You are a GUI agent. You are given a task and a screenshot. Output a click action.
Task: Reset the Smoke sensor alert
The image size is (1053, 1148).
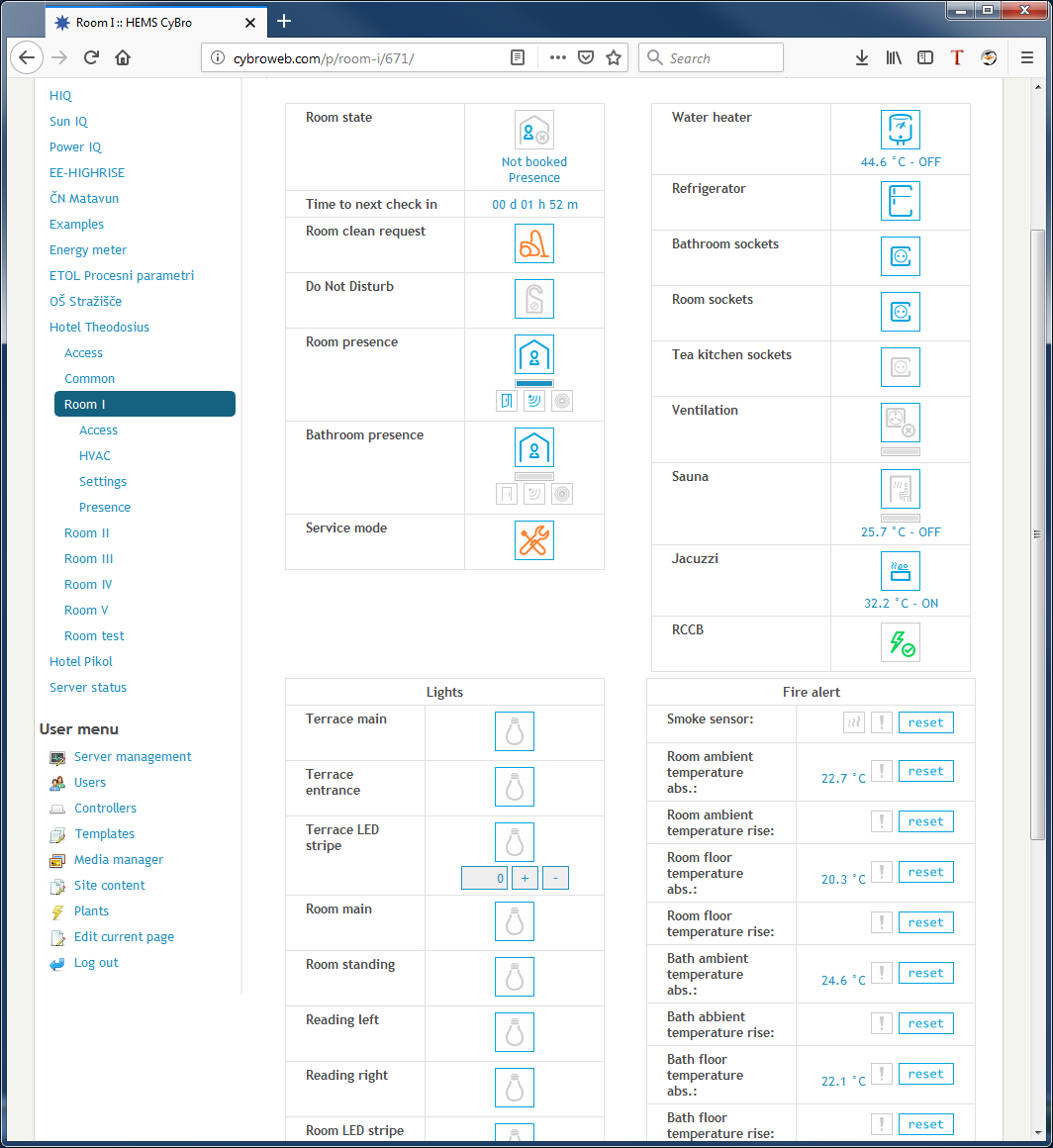coord(925,722)
